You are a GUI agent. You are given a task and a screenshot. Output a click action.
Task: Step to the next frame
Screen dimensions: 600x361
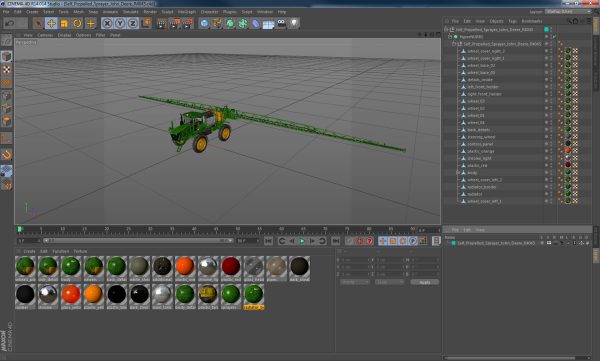click(312, 241)
